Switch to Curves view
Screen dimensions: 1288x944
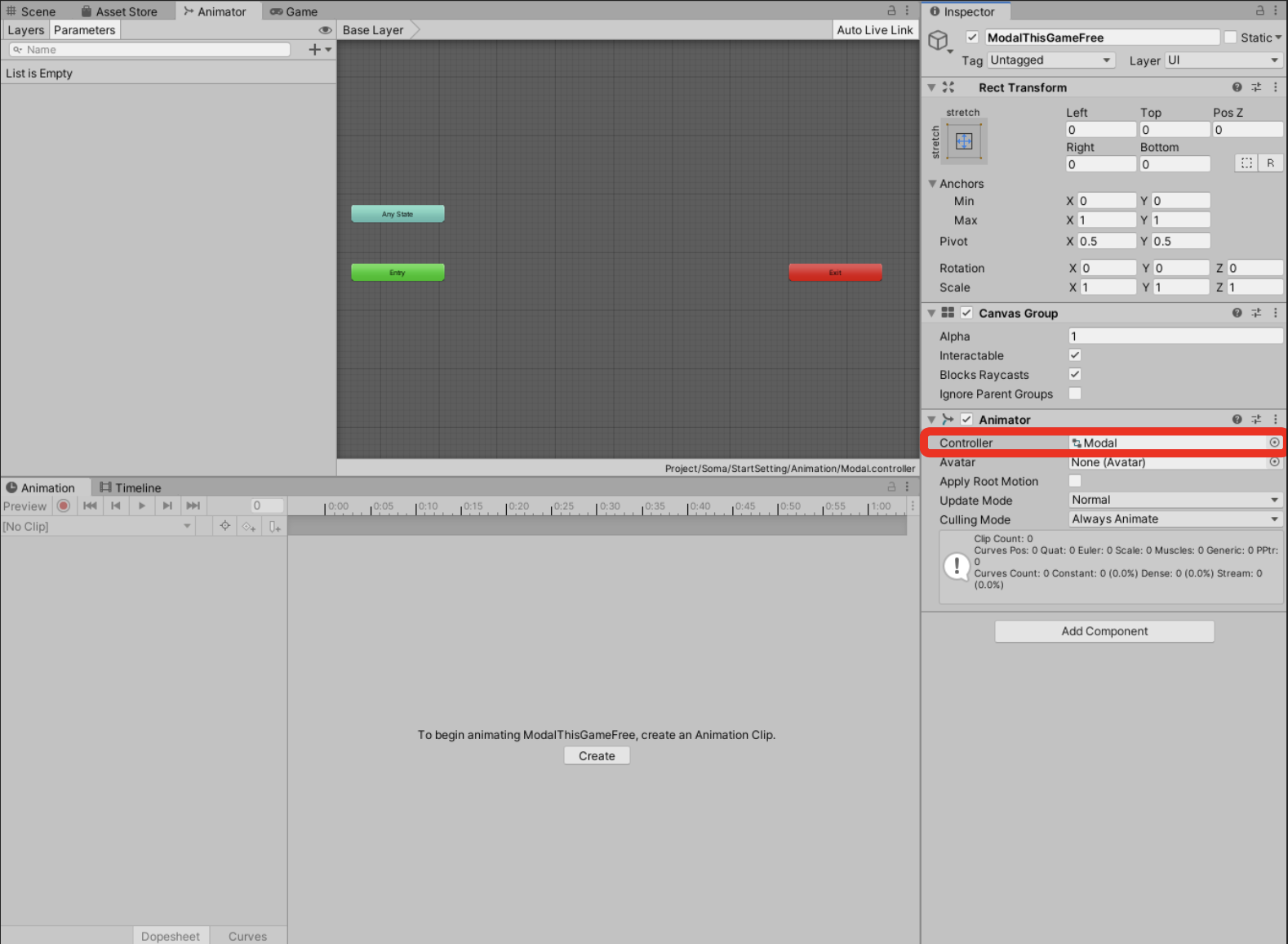point(247,936)
